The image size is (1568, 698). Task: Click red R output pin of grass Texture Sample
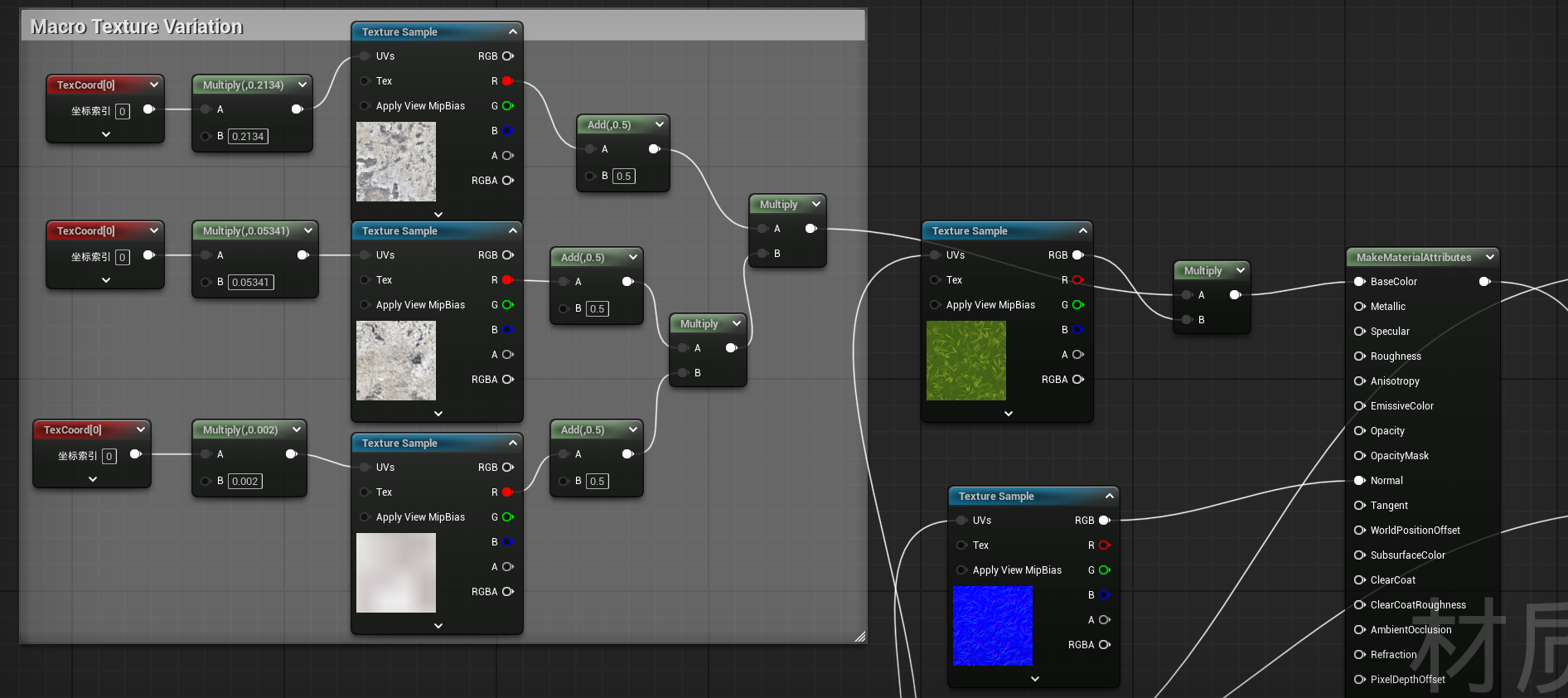coord(1077,280)
